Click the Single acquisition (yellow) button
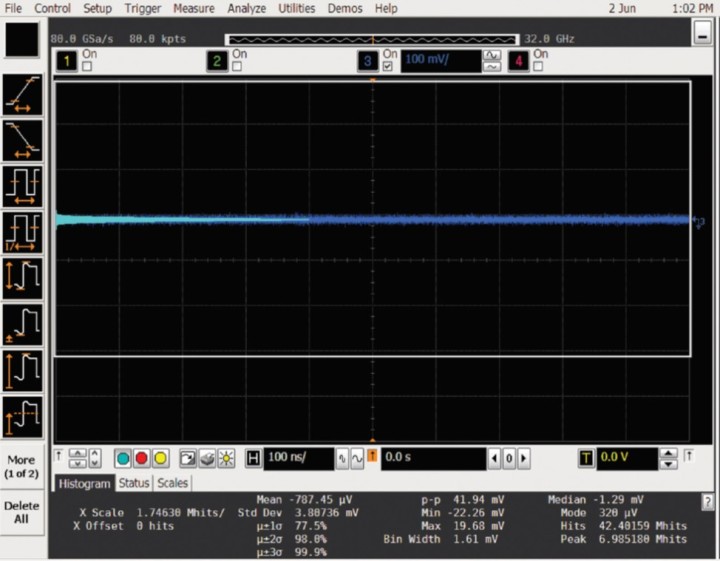This screenshot has width=720, height=561. click(x=160, y=458)
